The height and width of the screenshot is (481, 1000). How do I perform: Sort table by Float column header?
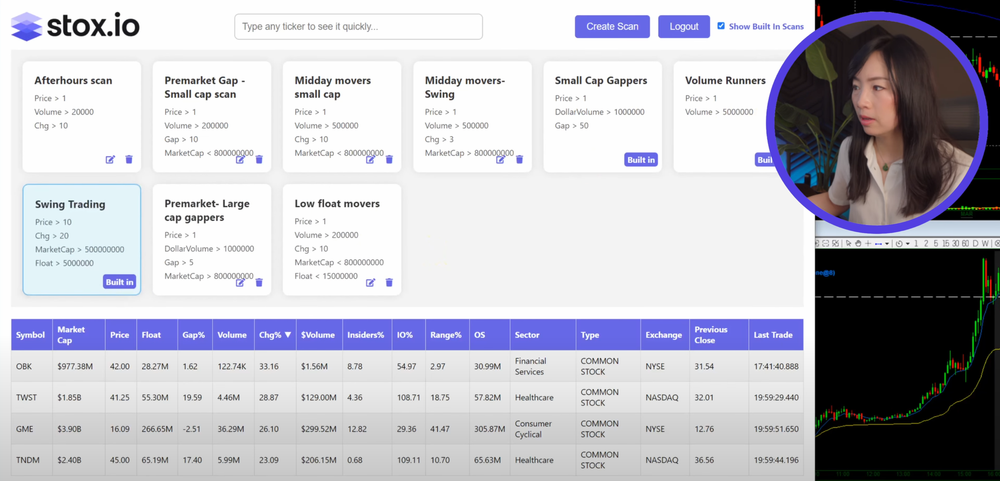click(x=157, y=335)
